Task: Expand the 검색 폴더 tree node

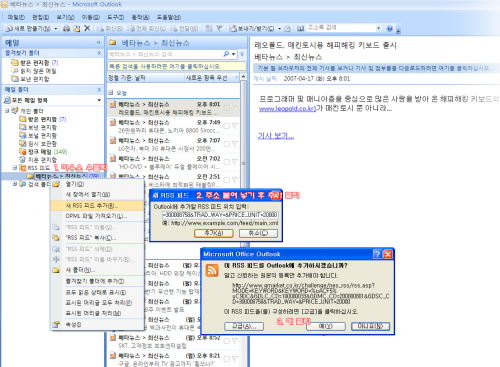Action: point(15,184)
